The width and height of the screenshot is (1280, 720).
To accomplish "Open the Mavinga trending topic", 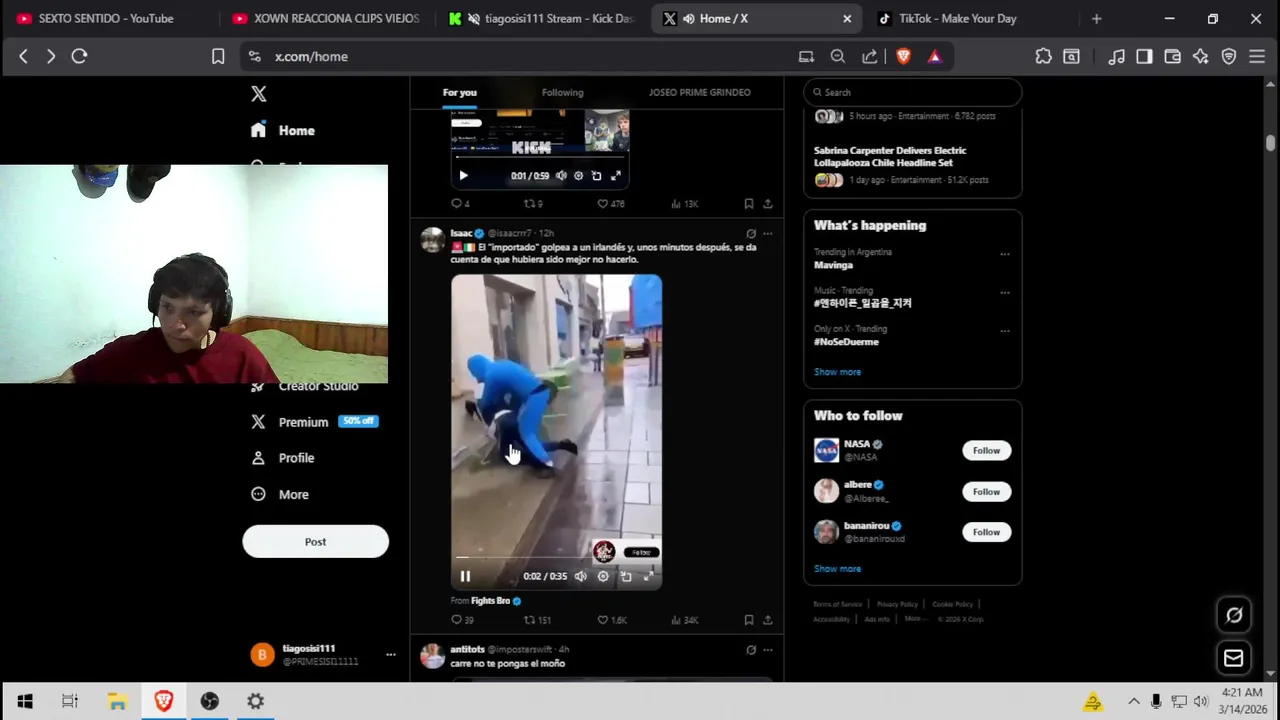I will click(x=833, y=265).
